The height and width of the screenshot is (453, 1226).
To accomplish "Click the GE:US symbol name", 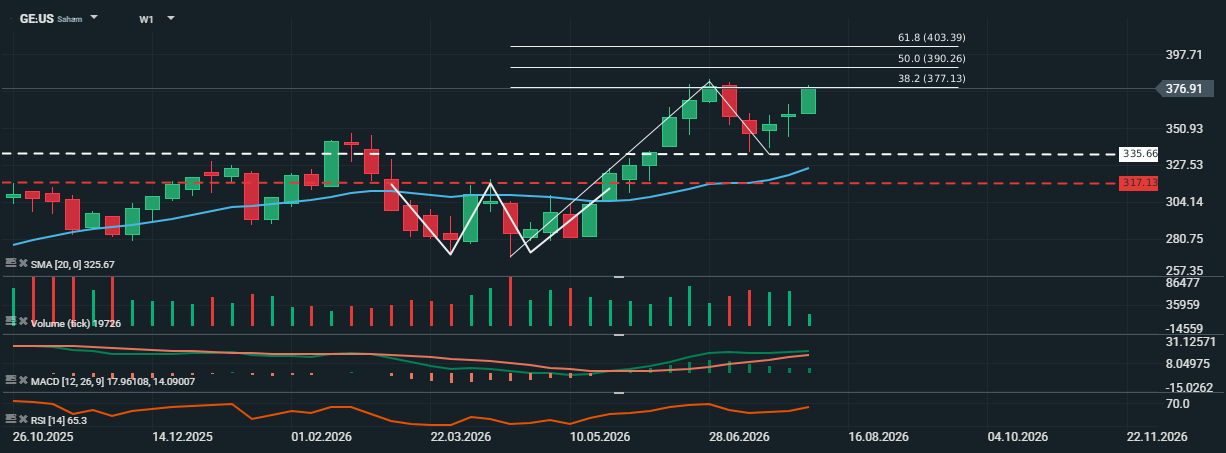I will pyautogui.click(x=37, y=18).
